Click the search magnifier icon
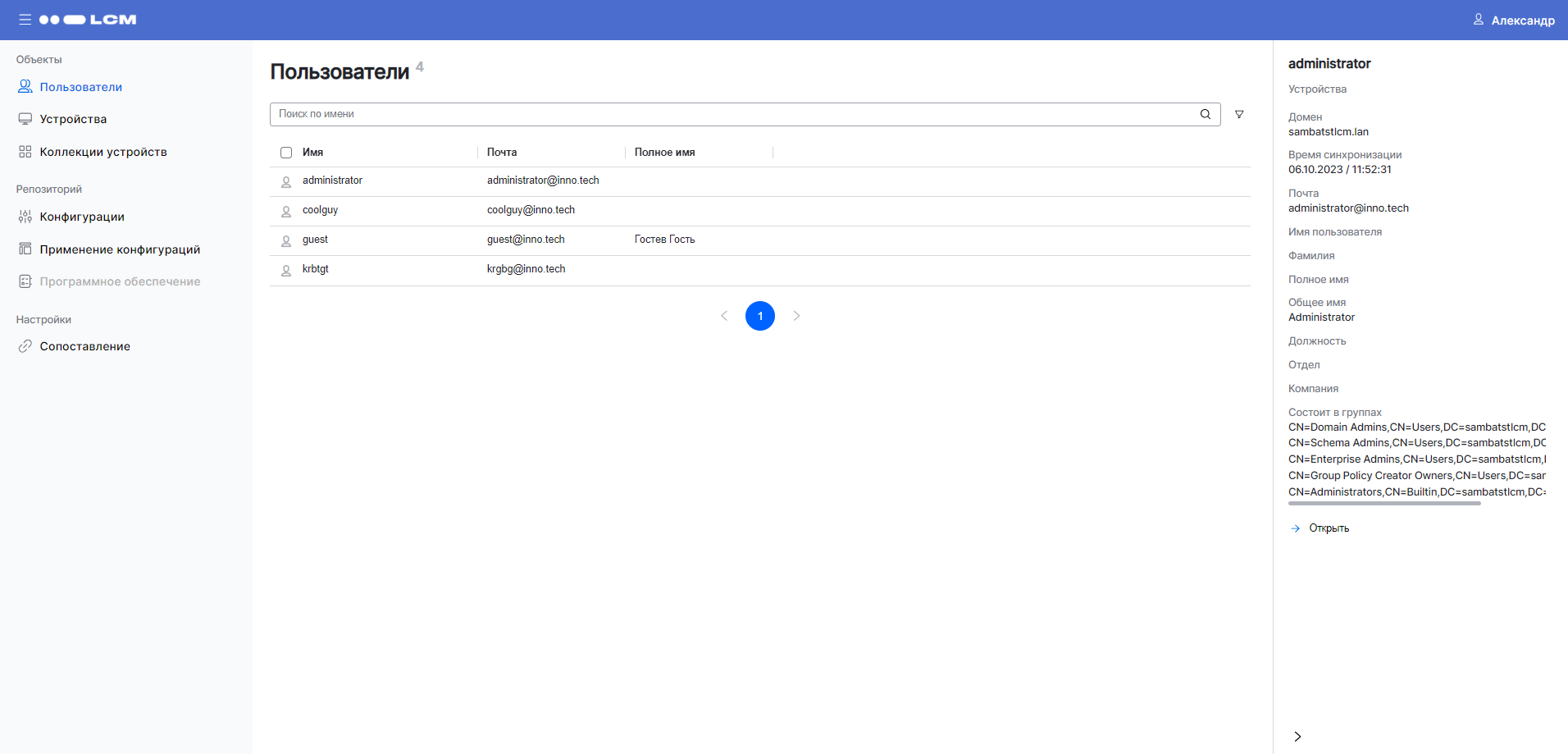This screenshot has width=1568, height=754. coord(1205,114)
